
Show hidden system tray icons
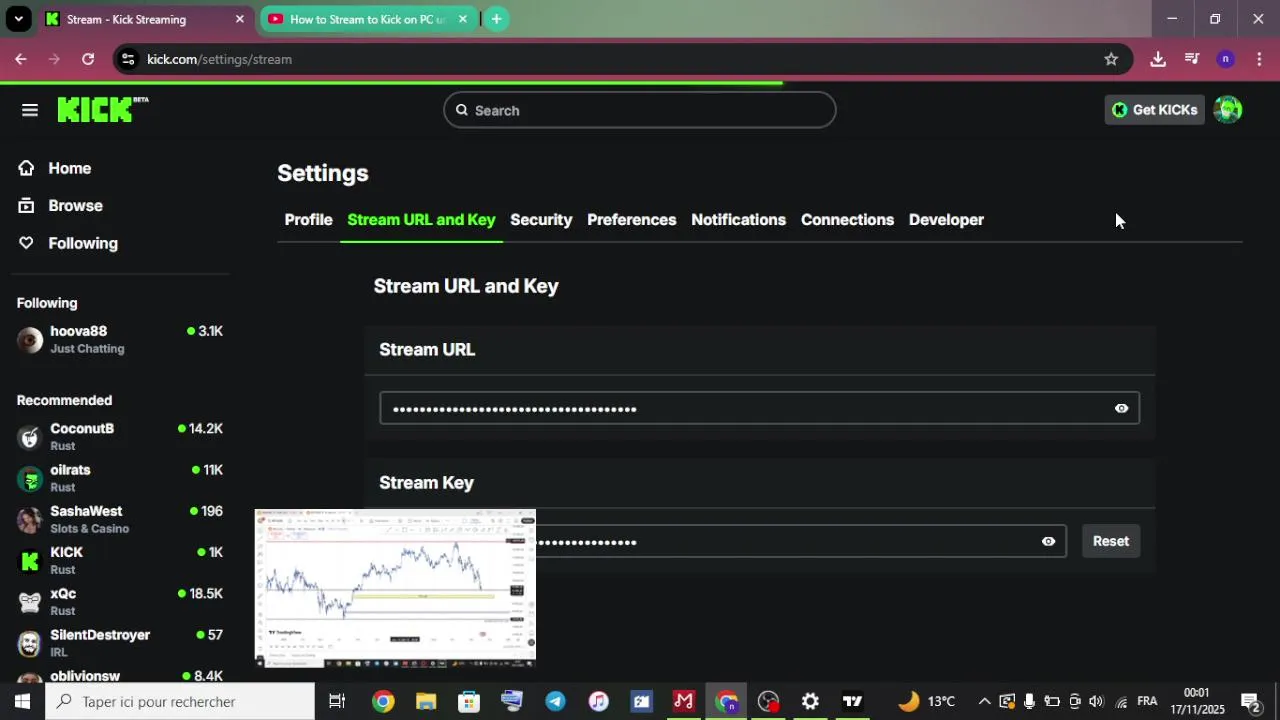[x=984, y=701]
